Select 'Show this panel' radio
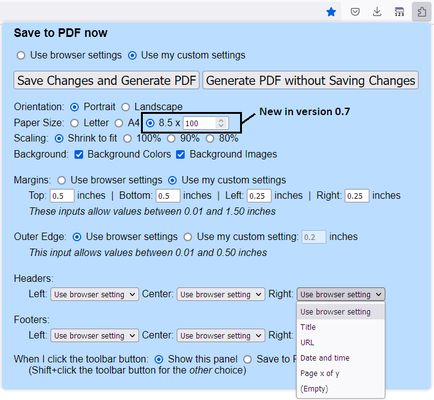The height and width of the screenshot is (400, 434). (159, 359)
